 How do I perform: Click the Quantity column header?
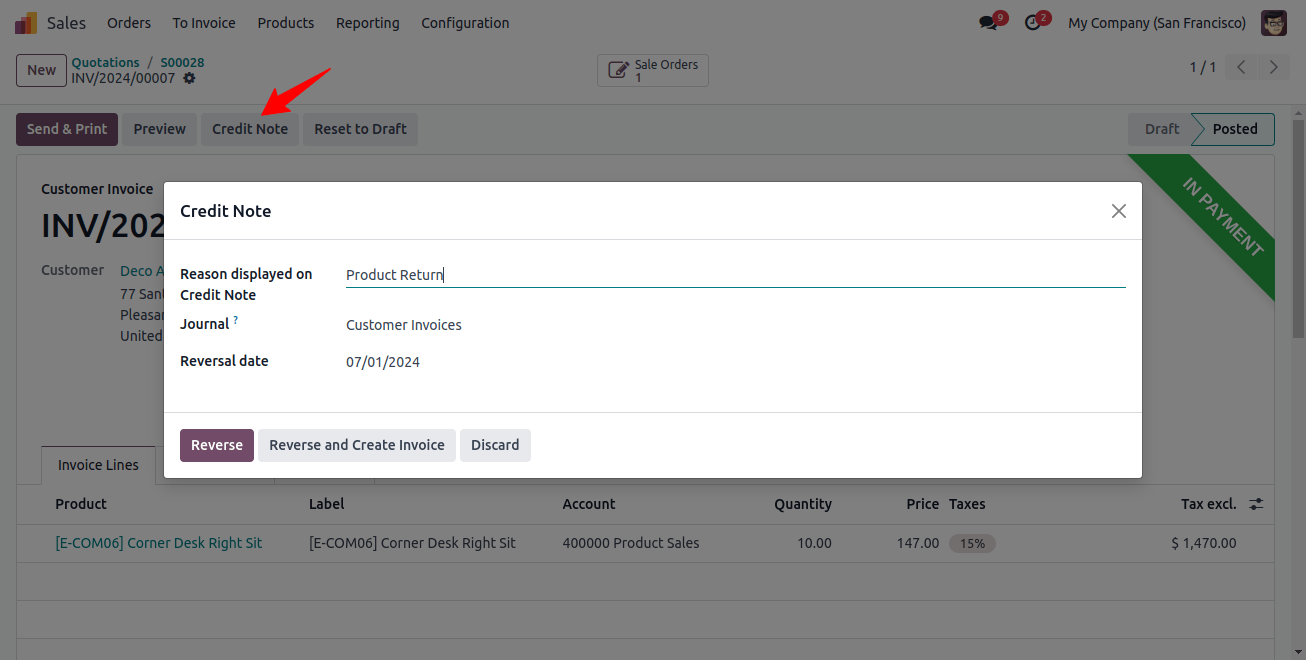tap(803, 504)
